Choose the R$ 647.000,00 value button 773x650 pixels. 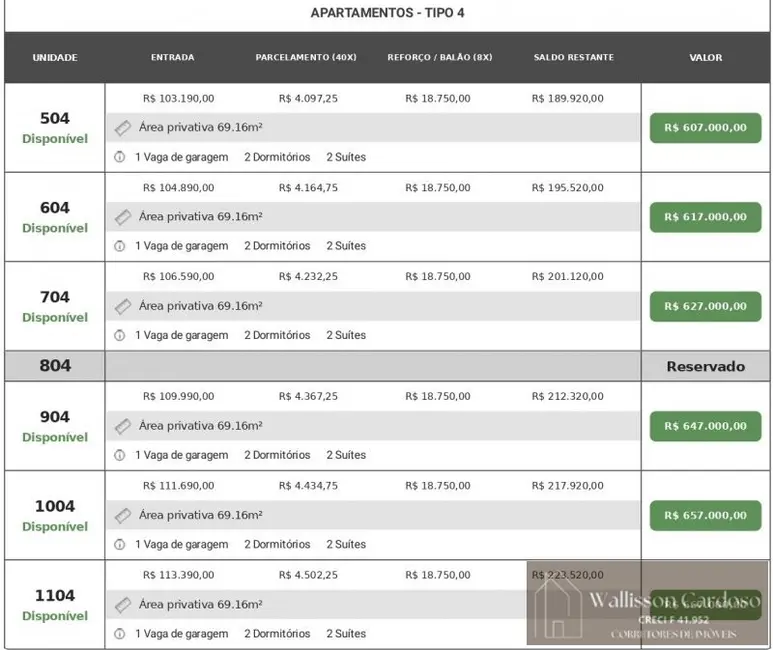(705, 426)
